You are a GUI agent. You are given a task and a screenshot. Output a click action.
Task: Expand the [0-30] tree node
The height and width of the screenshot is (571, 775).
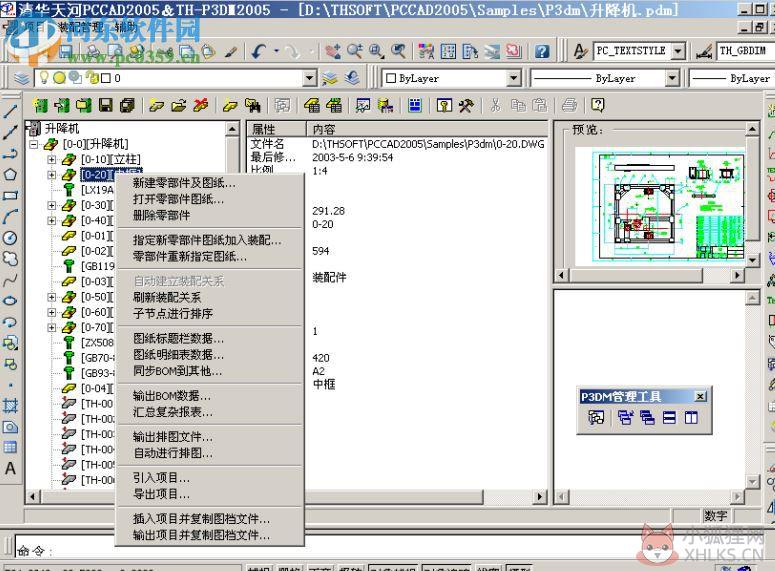(51, 205)
